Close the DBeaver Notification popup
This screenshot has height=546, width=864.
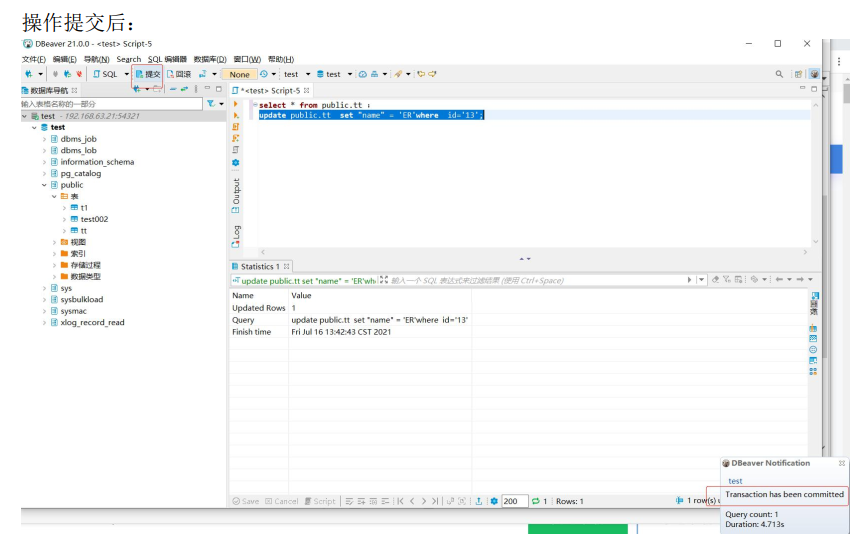click(841, 463)
